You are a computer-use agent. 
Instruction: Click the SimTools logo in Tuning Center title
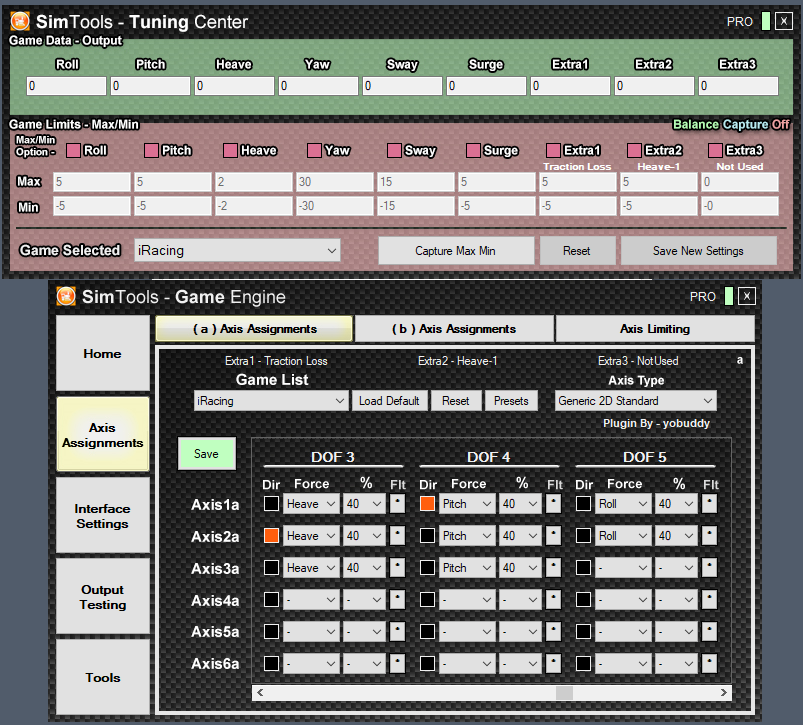click(x=20, y=21)
